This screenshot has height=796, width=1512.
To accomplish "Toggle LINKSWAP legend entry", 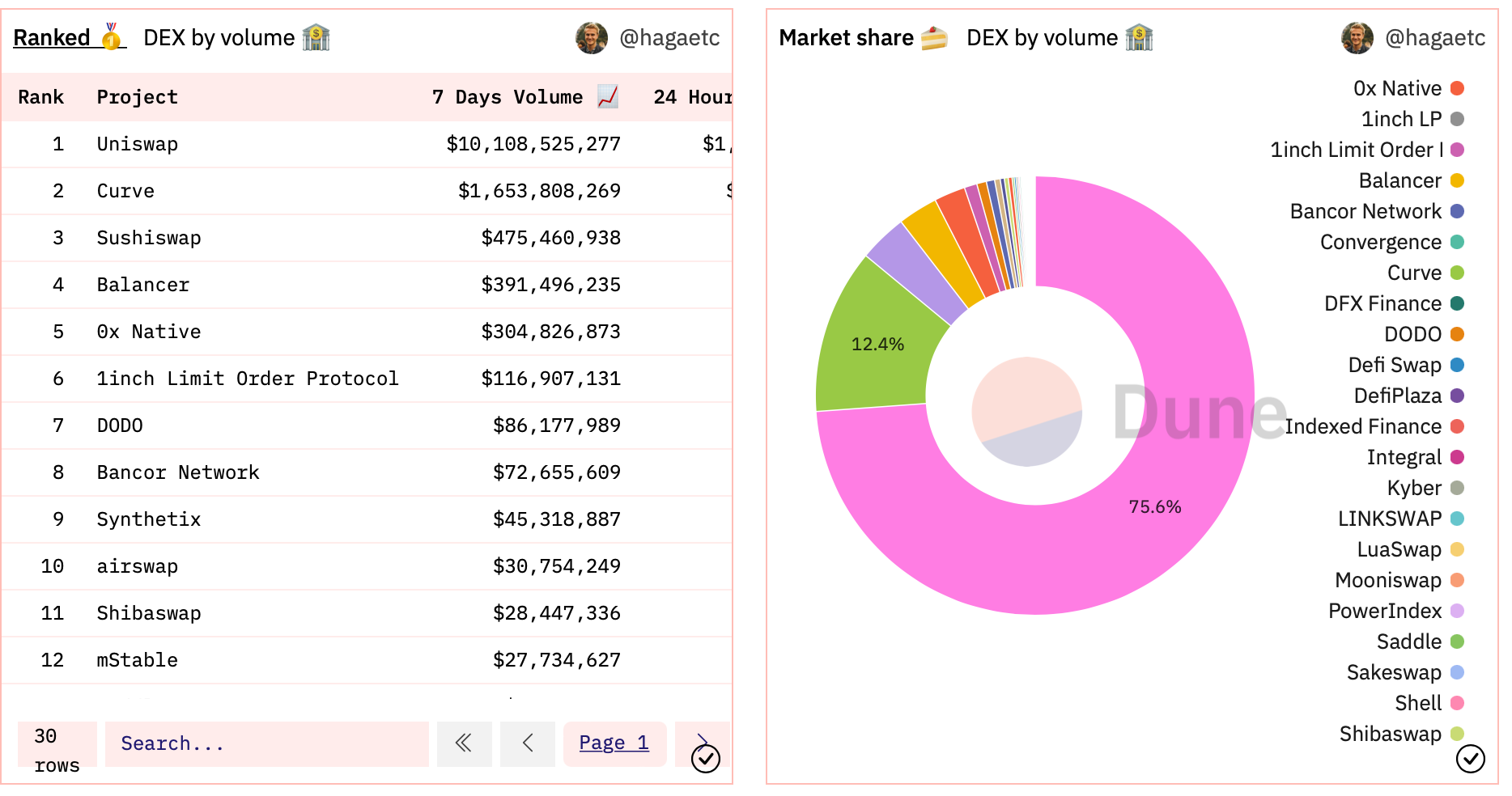I will pyautogui.click(x=1401, y=519).
